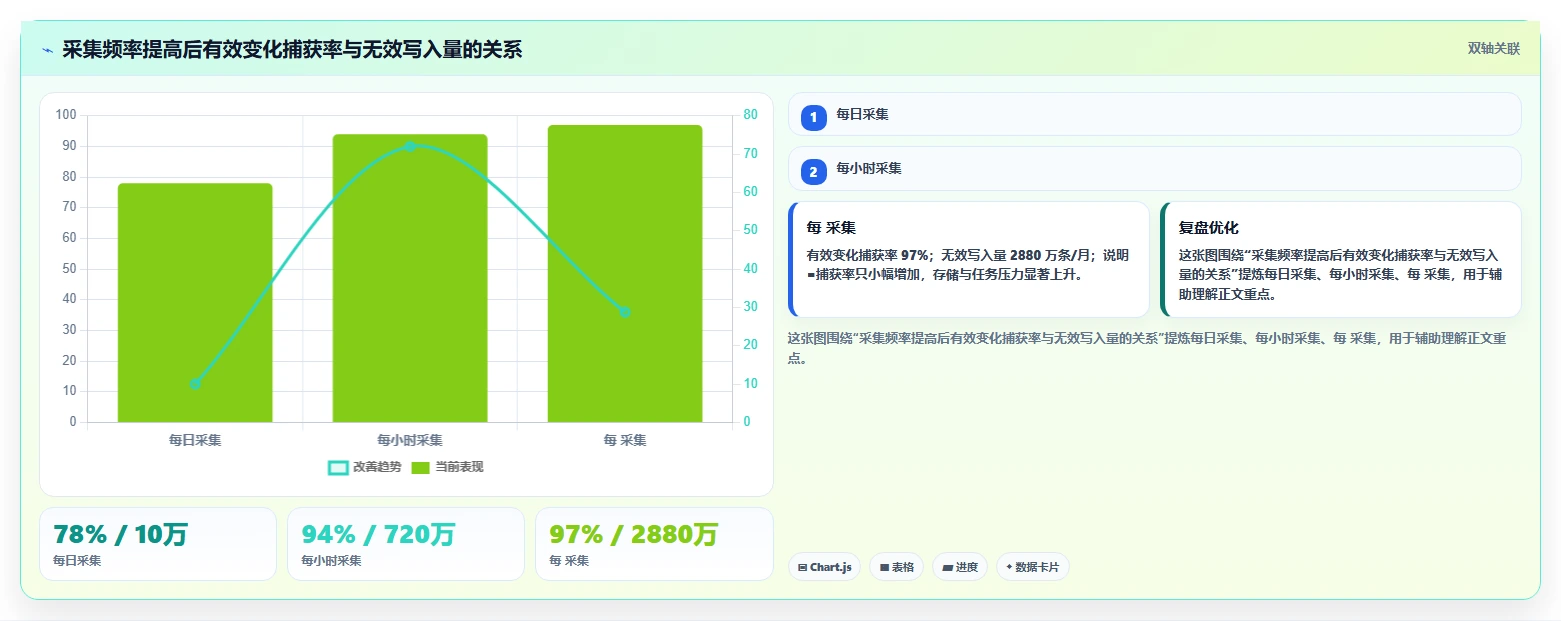This screenshot has height=621, width=1561.
Task: Click the icon inside the 进度 tag
Action: [947, 567]
